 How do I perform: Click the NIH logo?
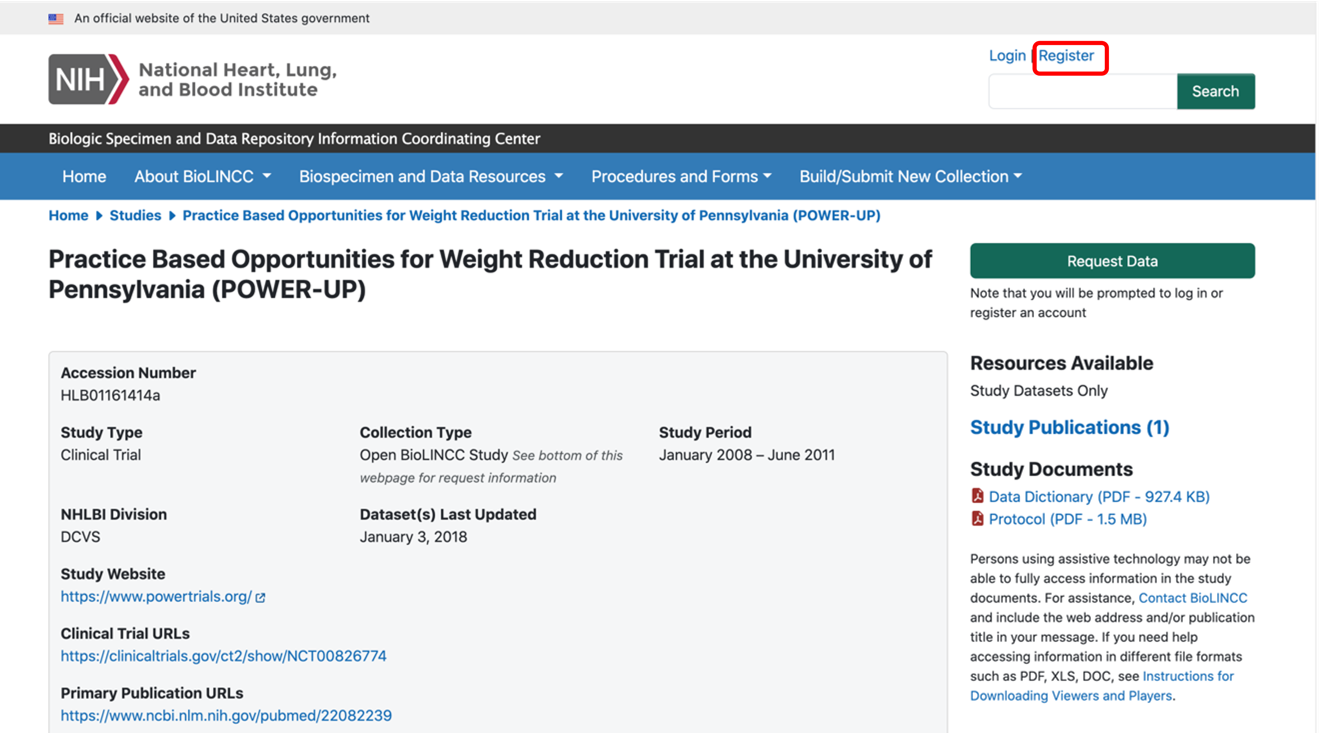89,79
